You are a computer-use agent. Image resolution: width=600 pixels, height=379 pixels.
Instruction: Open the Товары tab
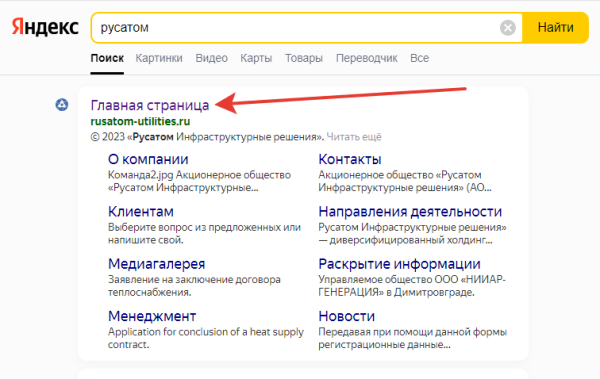pos(304,58)
